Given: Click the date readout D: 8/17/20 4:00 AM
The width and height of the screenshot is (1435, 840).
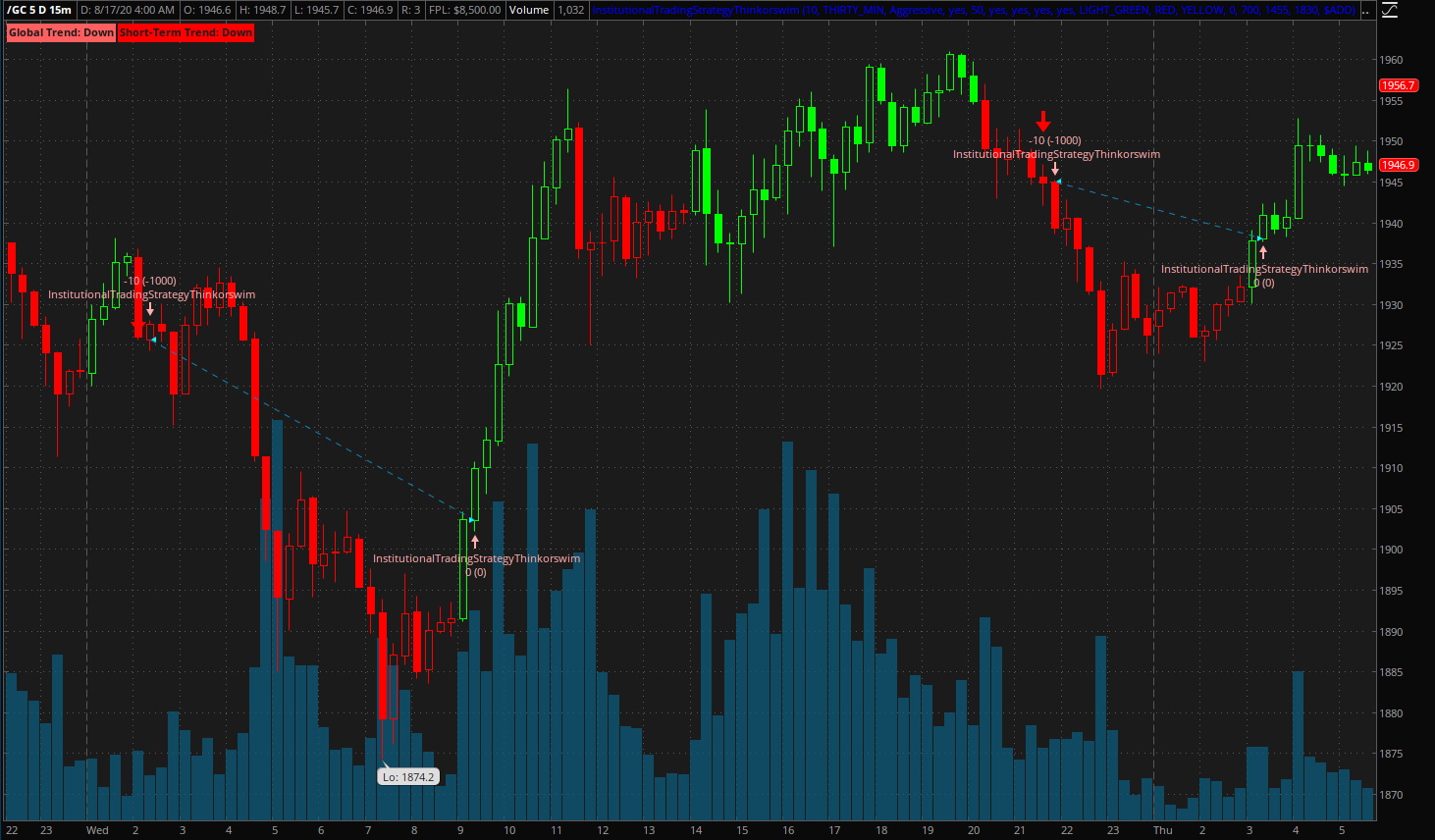Looking at the screenshot, I should click(x=128, y=10).
